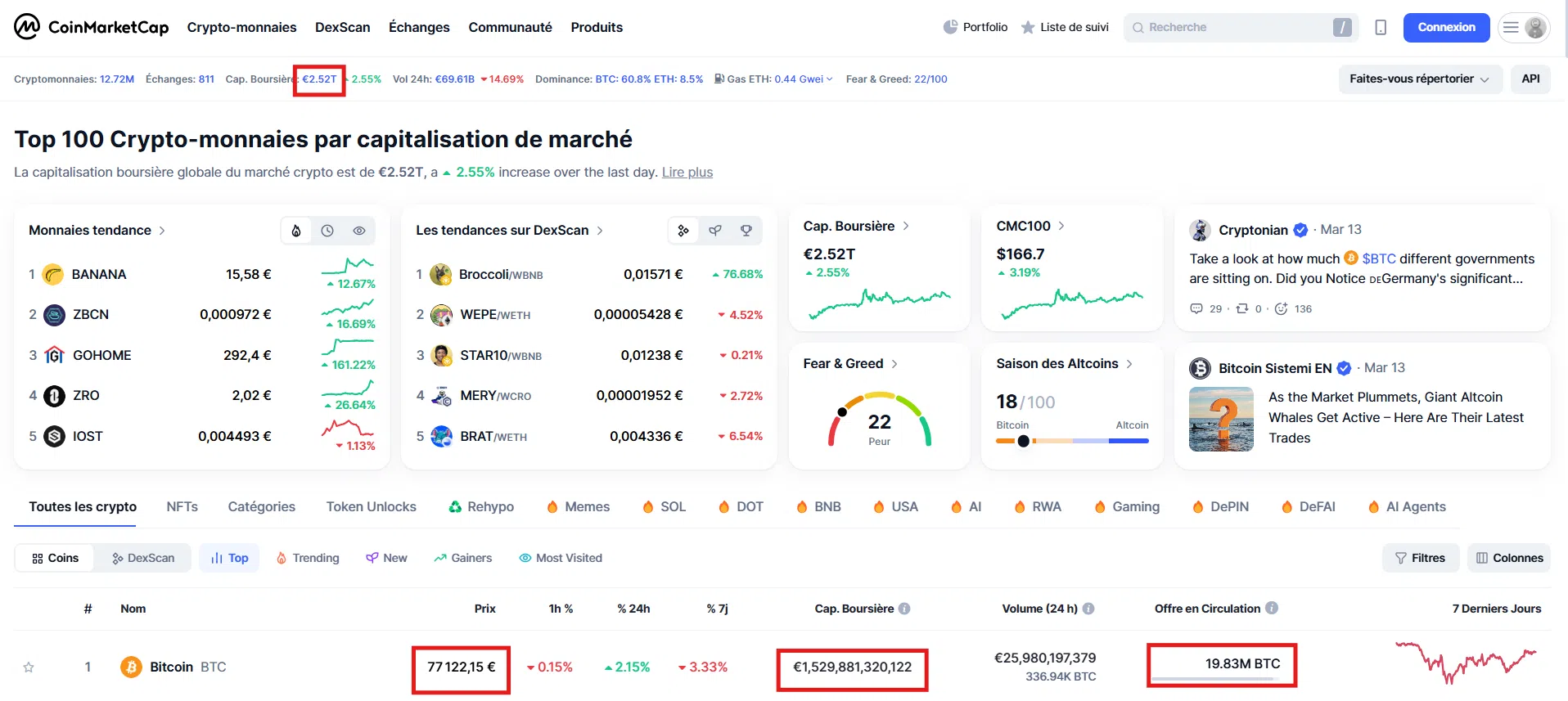The width and height of the screenshot is (1568, 701).
Task: Expand Faites-vous répertorier dropdown
Action: point(1420,79)
